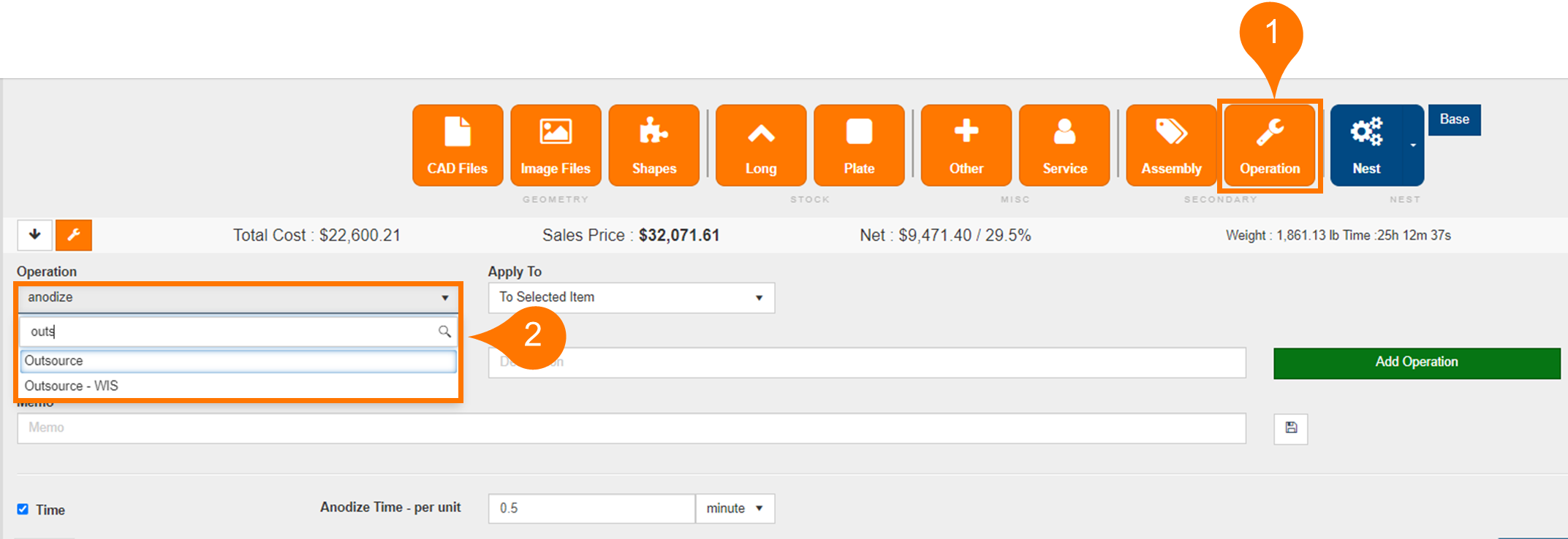This screenshot has height=539, width=1568.
Task: Open the CAD Files geometry tool
Action: click(x=458, y=145)
